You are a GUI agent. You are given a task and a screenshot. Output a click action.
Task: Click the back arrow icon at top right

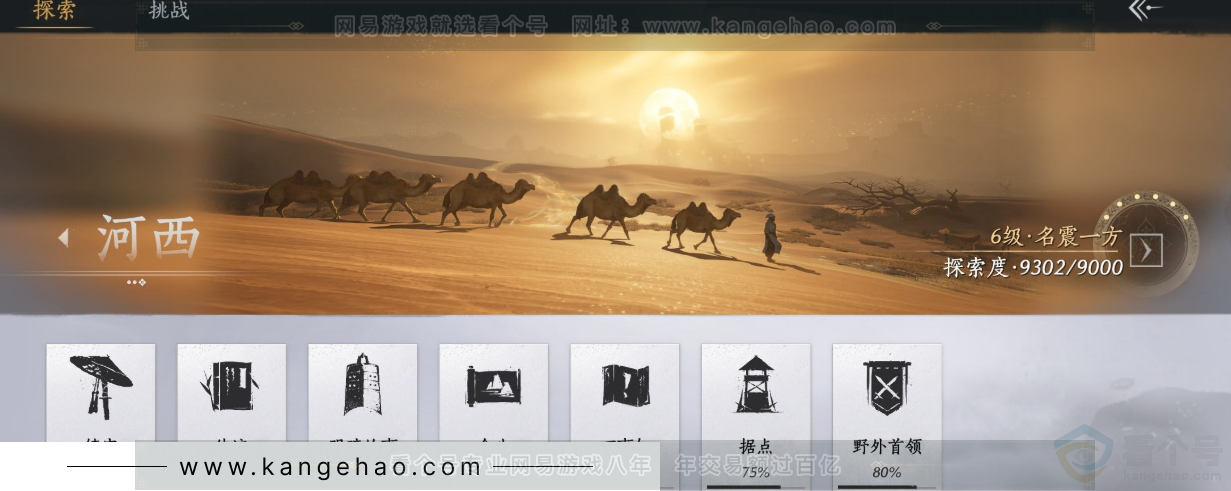pos(1145,10)
